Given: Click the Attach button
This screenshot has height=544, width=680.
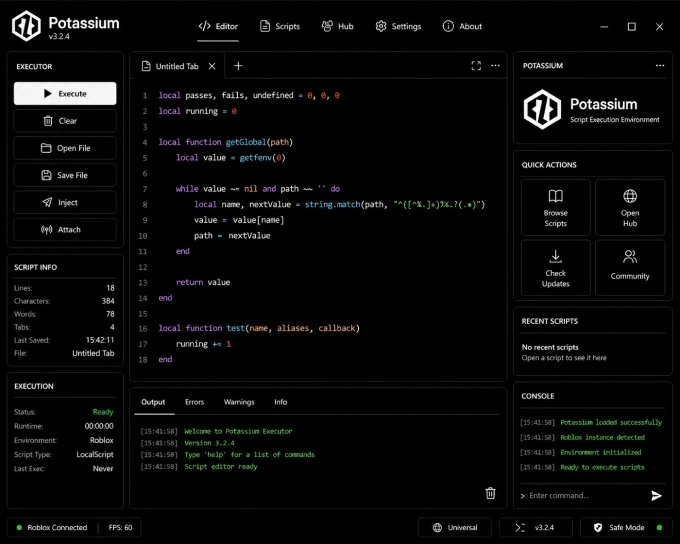Looking at the screenshot, I should point(65,229).
